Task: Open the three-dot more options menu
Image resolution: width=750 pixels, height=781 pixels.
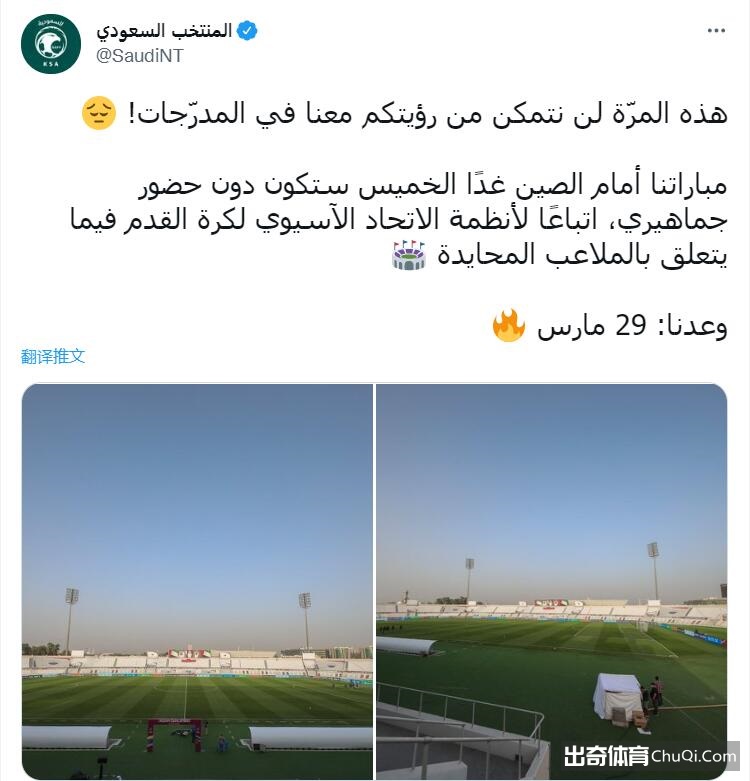Action: pyautogui.click(x=716, y=31)
